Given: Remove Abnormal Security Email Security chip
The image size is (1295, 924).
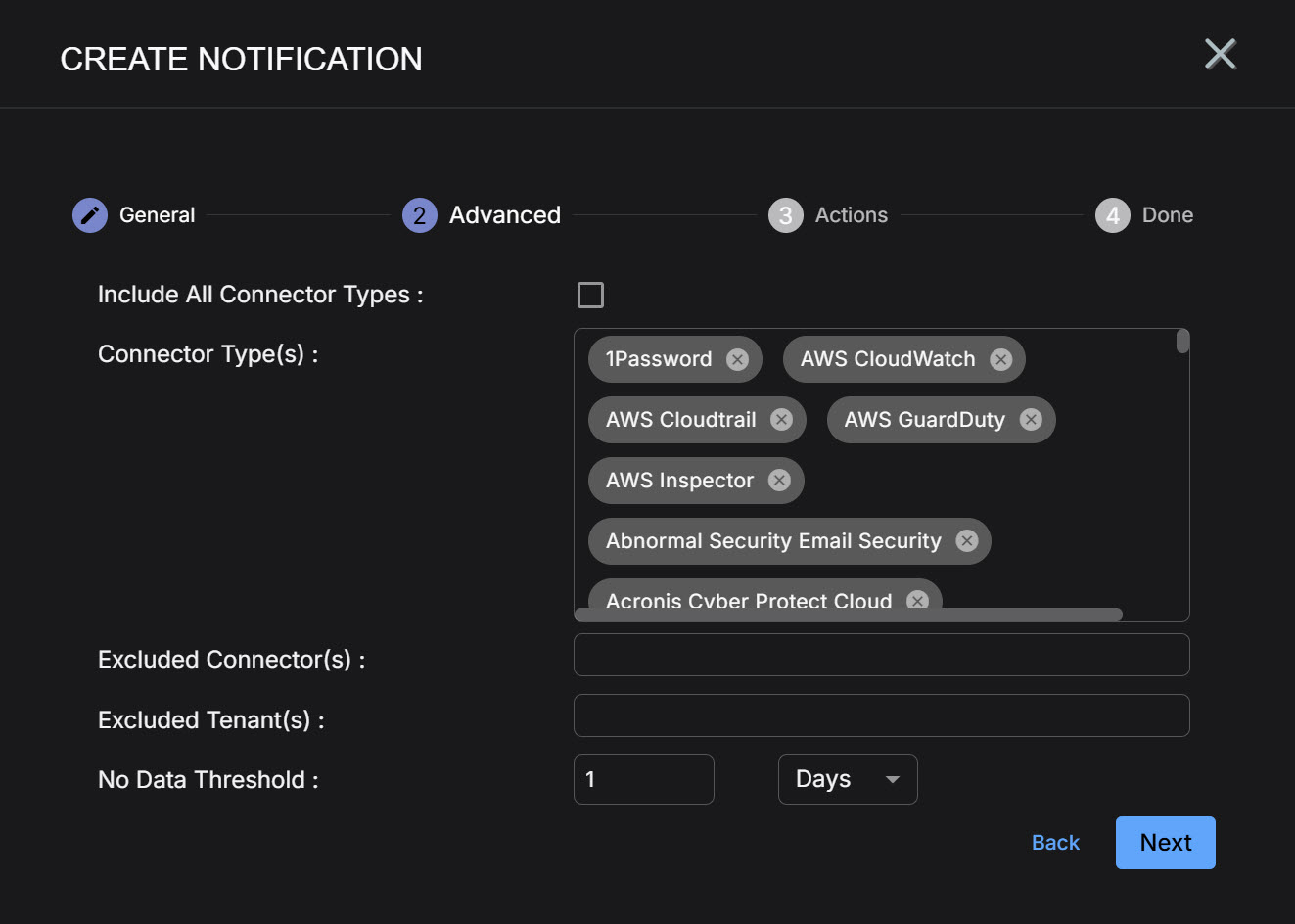Looking at the screenshot, I should (x=967, y=541).
